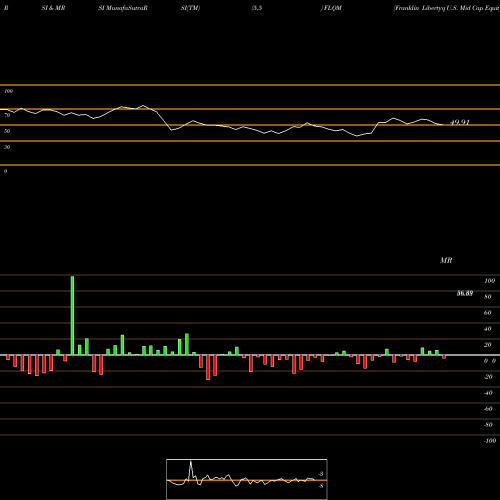Click the 70 label on RSI axis
Screen dimensions: 500x500
coord(7,115)
